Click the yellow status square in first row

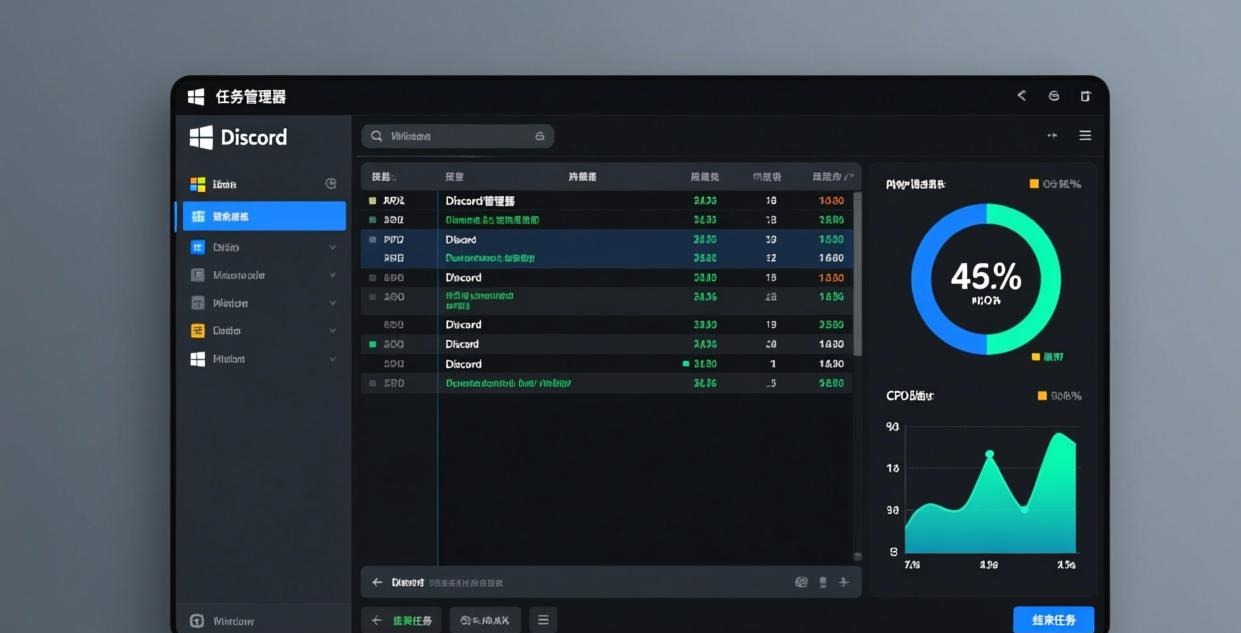(x=373, y=201)
